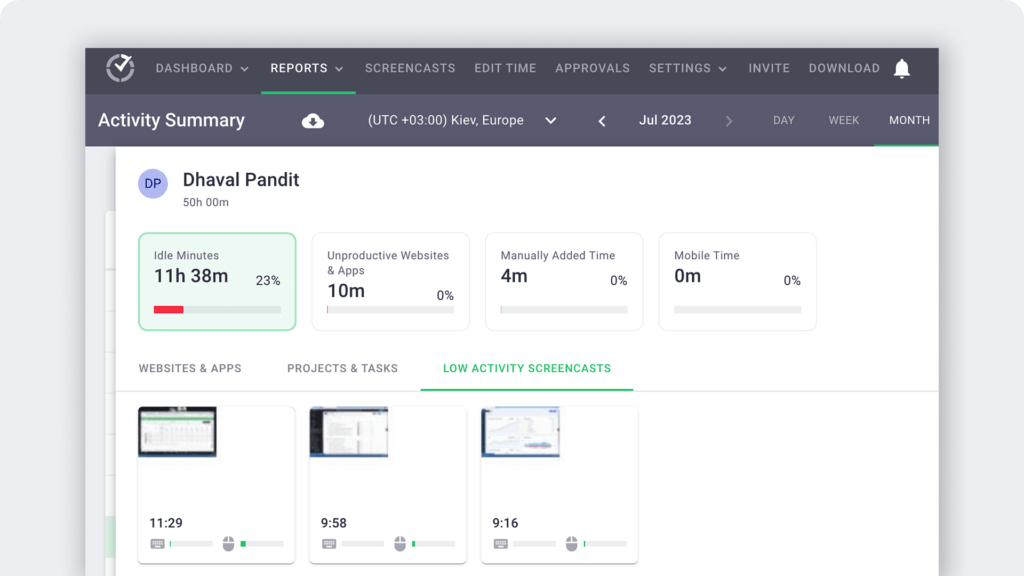Viewport: 1024px width, 576px height.
Task: Open the Edit Time menu item
Action: 505,67
